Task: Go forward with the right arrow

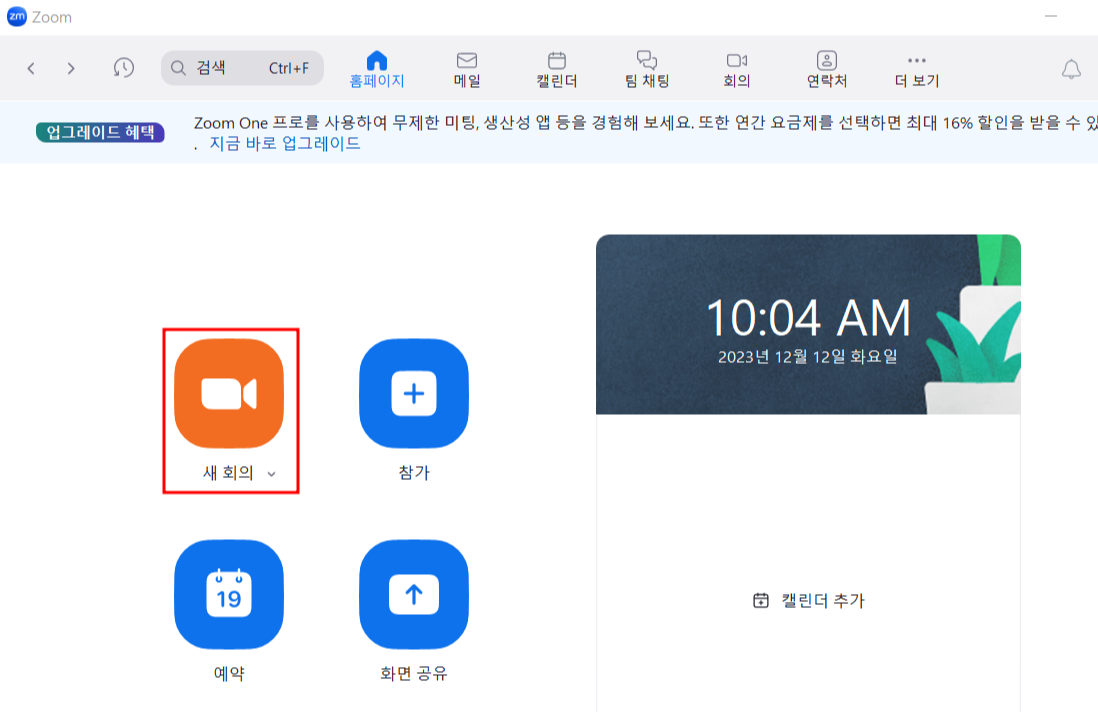Action: 71,68
